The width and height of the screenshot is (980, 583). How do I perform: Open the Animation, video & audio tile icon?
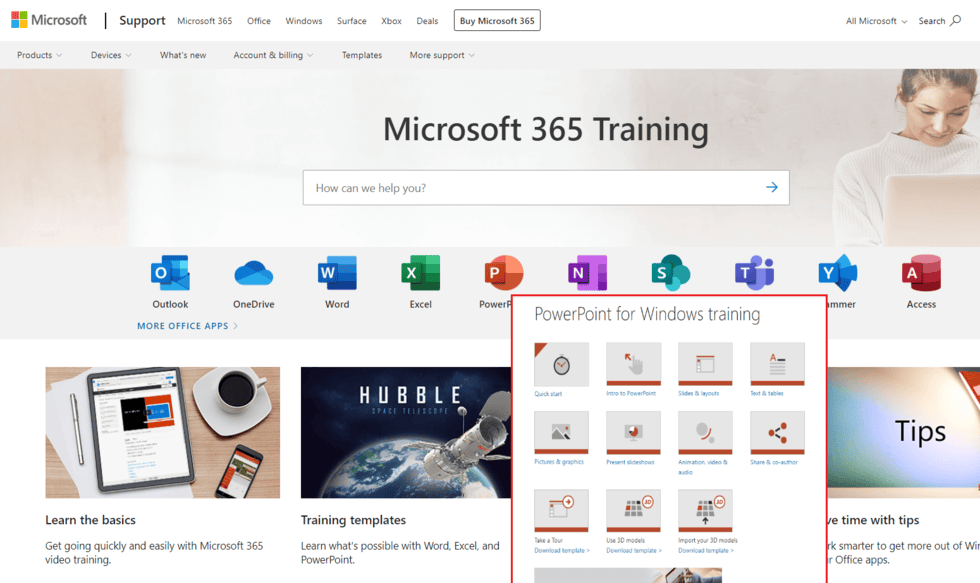pyautogui.click(x=705, y=432)
